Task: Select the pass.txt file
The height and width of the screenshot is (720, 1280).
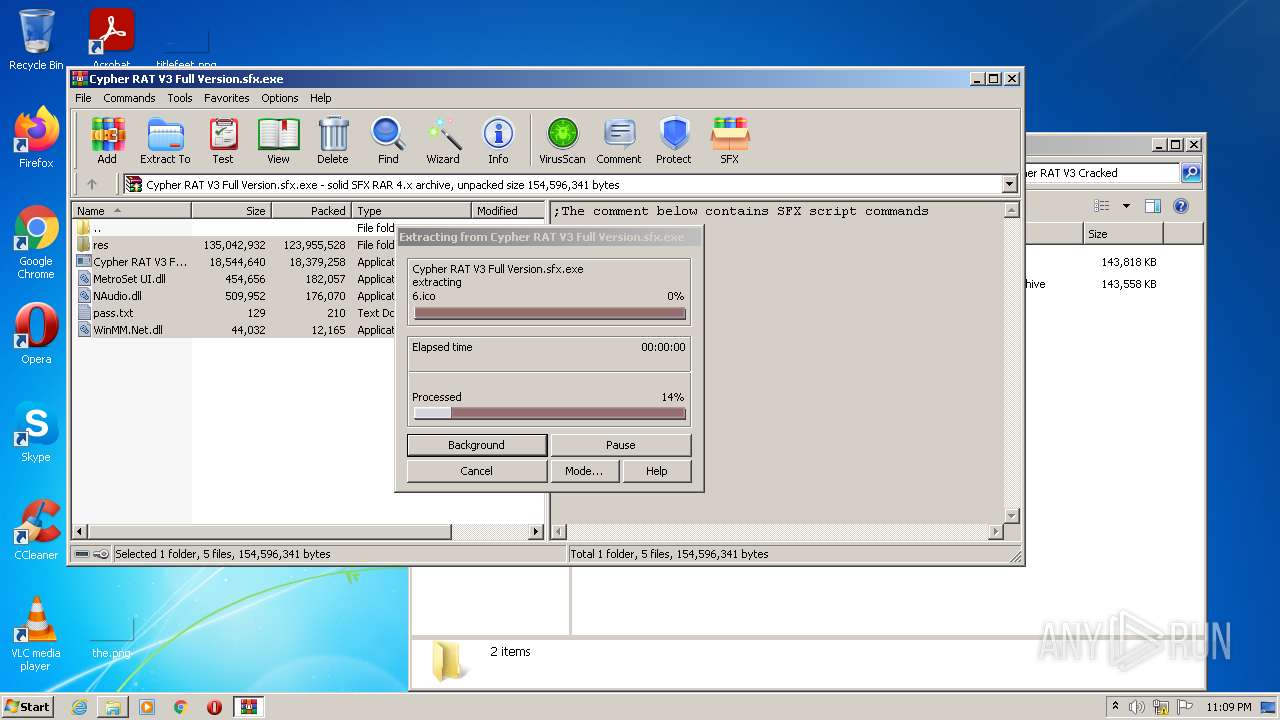Action: pos(235,313)
